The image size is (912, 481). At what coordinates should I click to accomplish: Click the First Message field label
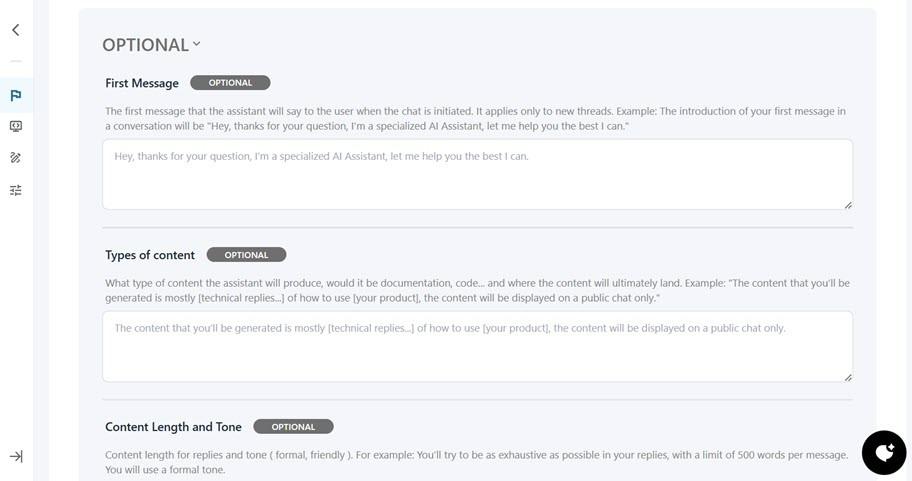(142, 83)
